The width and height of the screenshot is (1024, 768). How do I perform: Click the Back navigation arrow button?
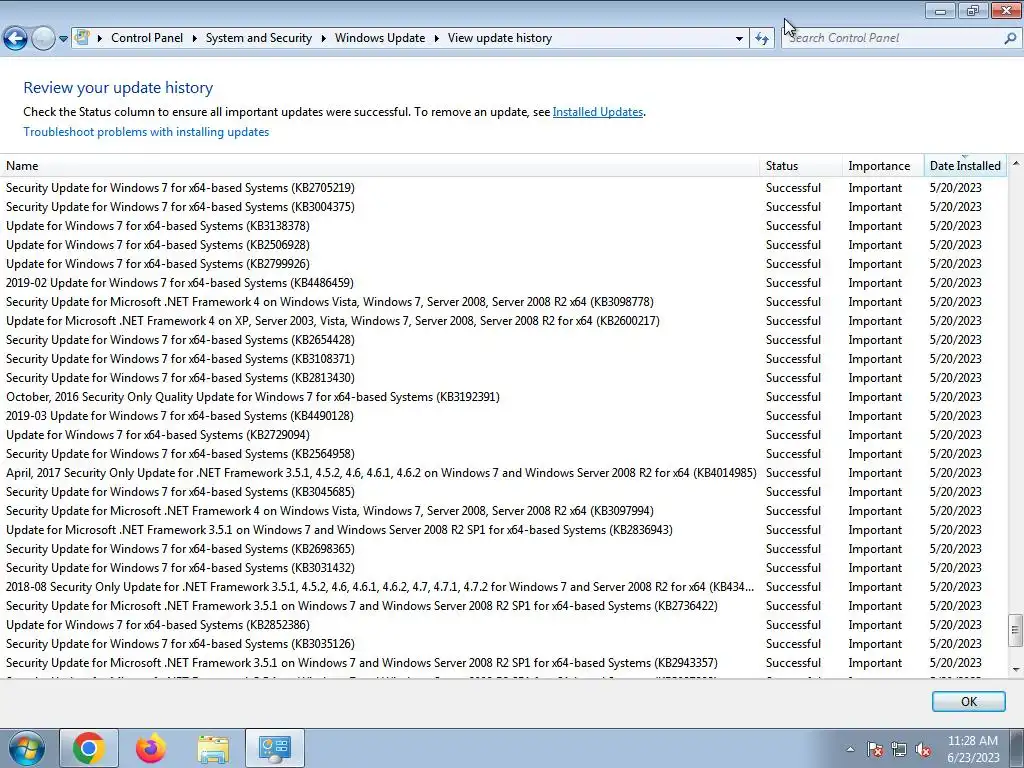pos(15,39)
